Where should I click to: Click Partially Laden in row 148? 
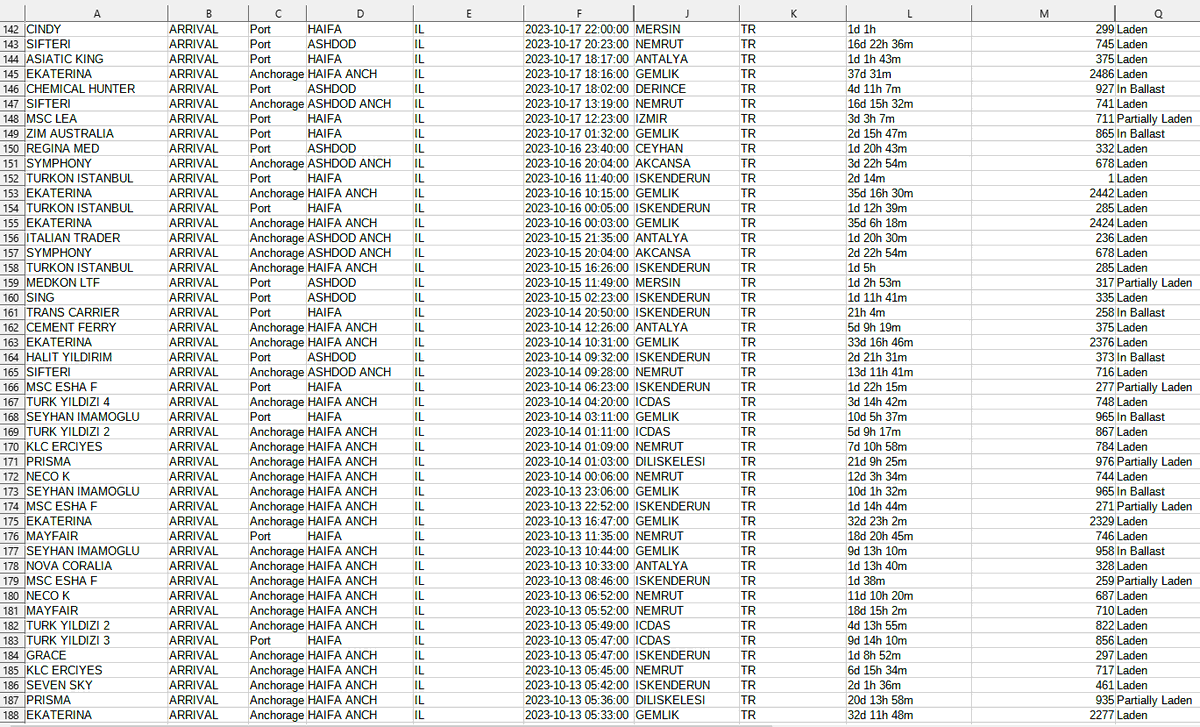click(1157, 118)
